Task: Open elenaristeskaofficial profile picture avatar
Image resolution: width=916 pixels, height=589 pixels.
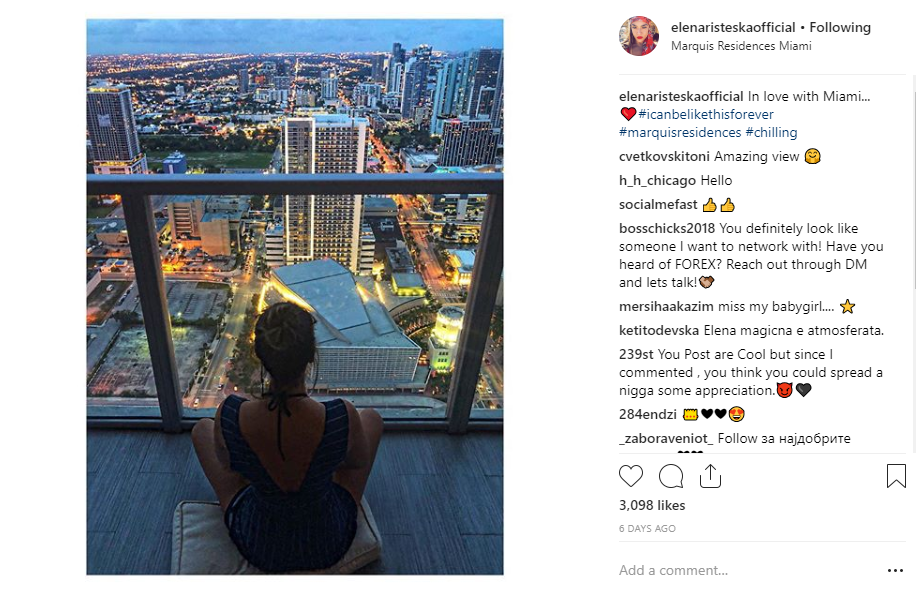Action: point(639,36)
